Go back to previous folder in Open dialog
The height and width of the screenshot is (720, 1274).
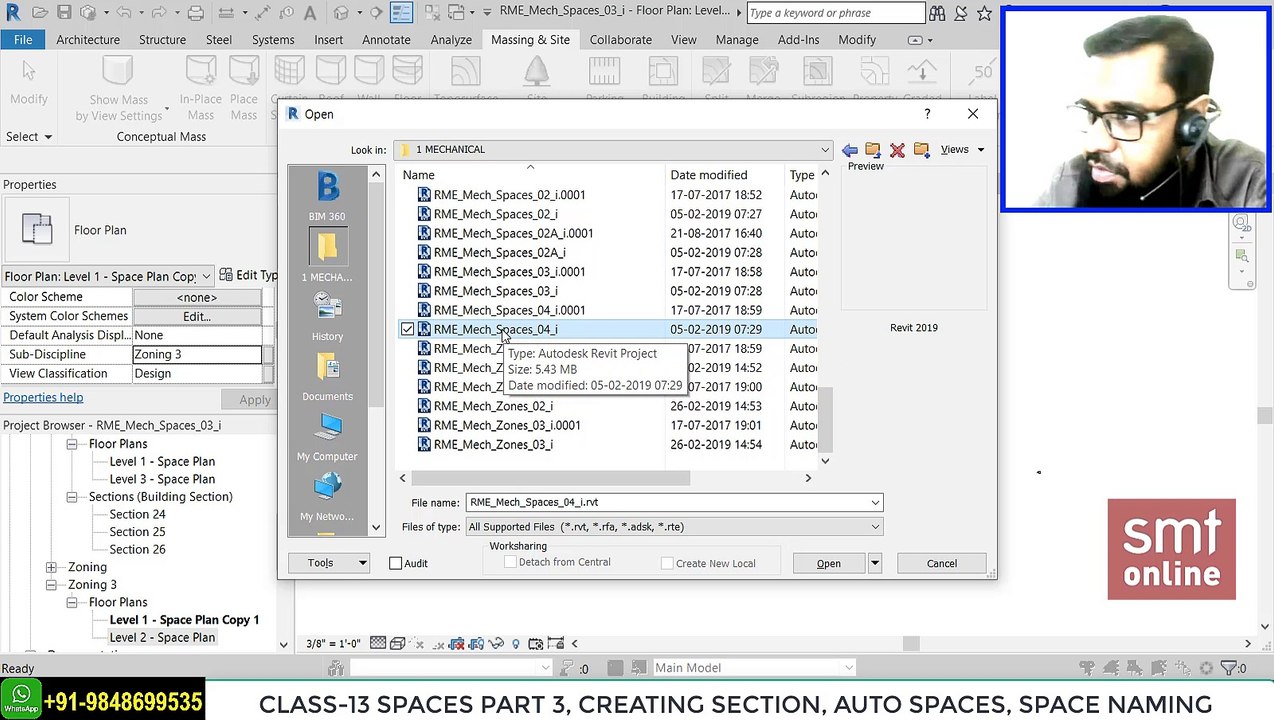point(849,150)
